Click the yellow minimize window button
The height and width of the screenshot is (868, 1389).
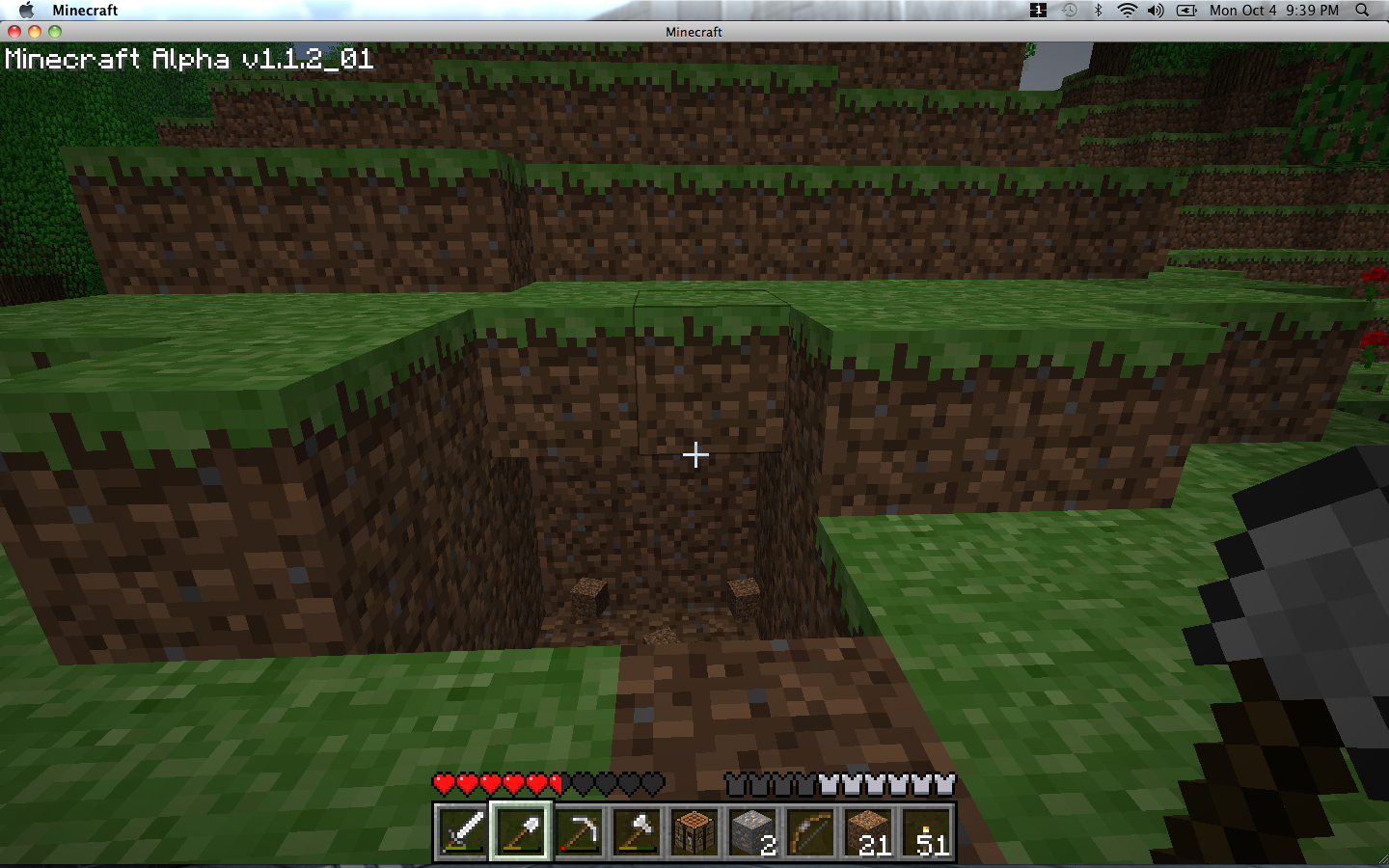tap(35, 32)
